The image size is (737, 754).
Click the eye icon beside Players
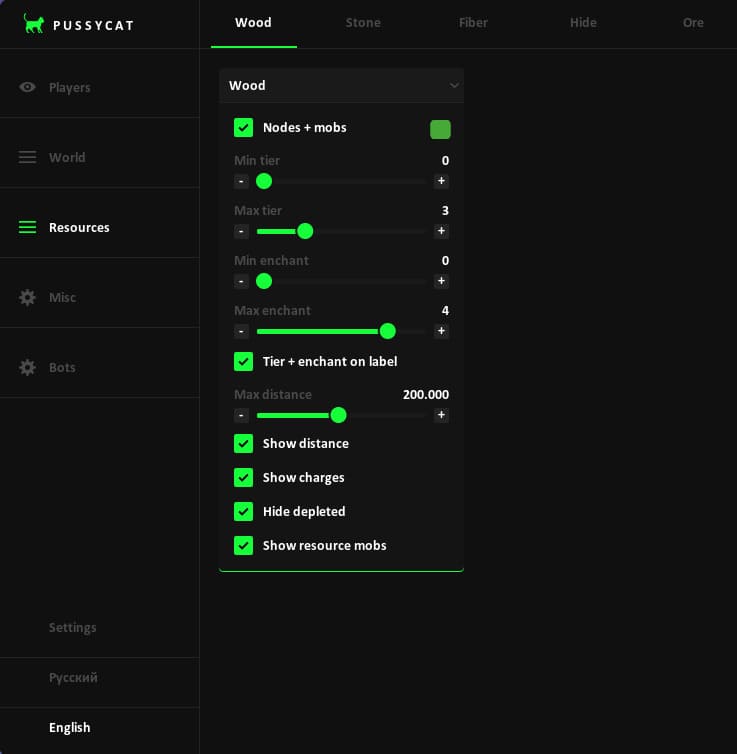coord(27,87)
